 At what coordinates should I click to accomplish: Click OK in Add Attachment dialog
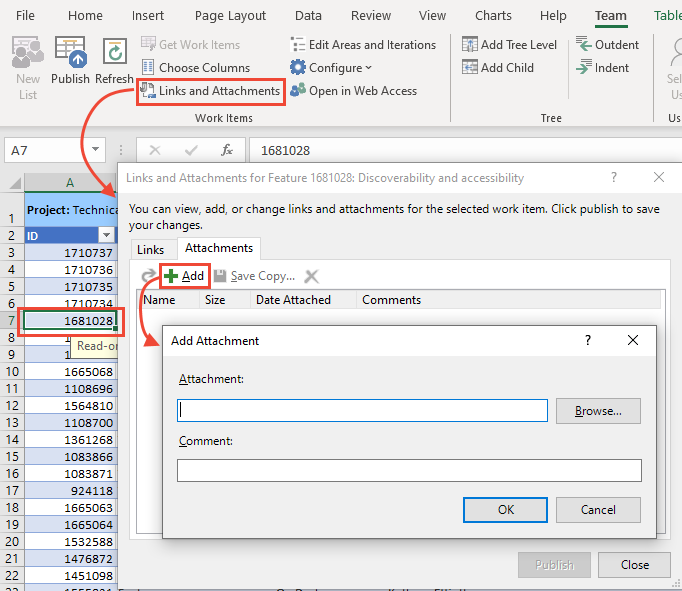tap(505, 509)
